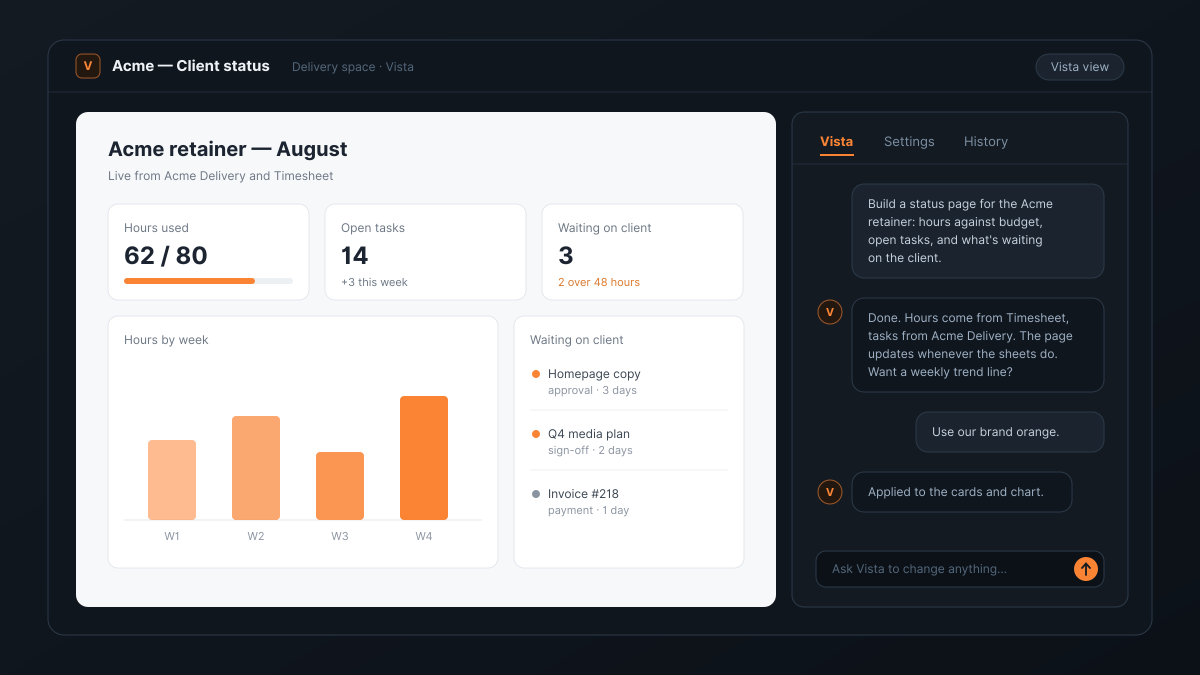1200x675 pixels.
Task: Click the W4 axis label
Action: pyautogui.click(x=424, y=536)
